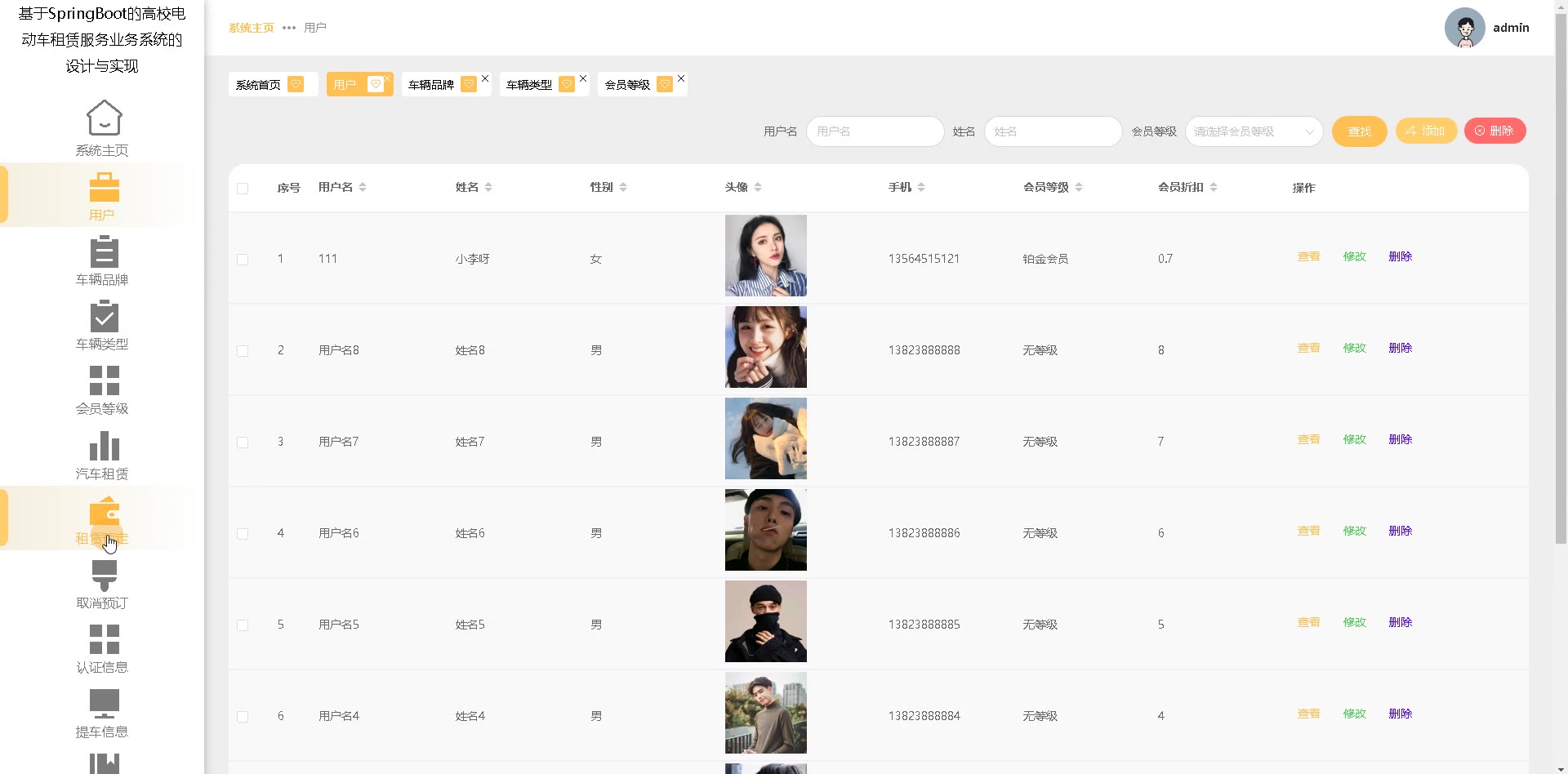Sort by 姓名 column arrows
Screen dimensions: 1568x774
[488, 187]
